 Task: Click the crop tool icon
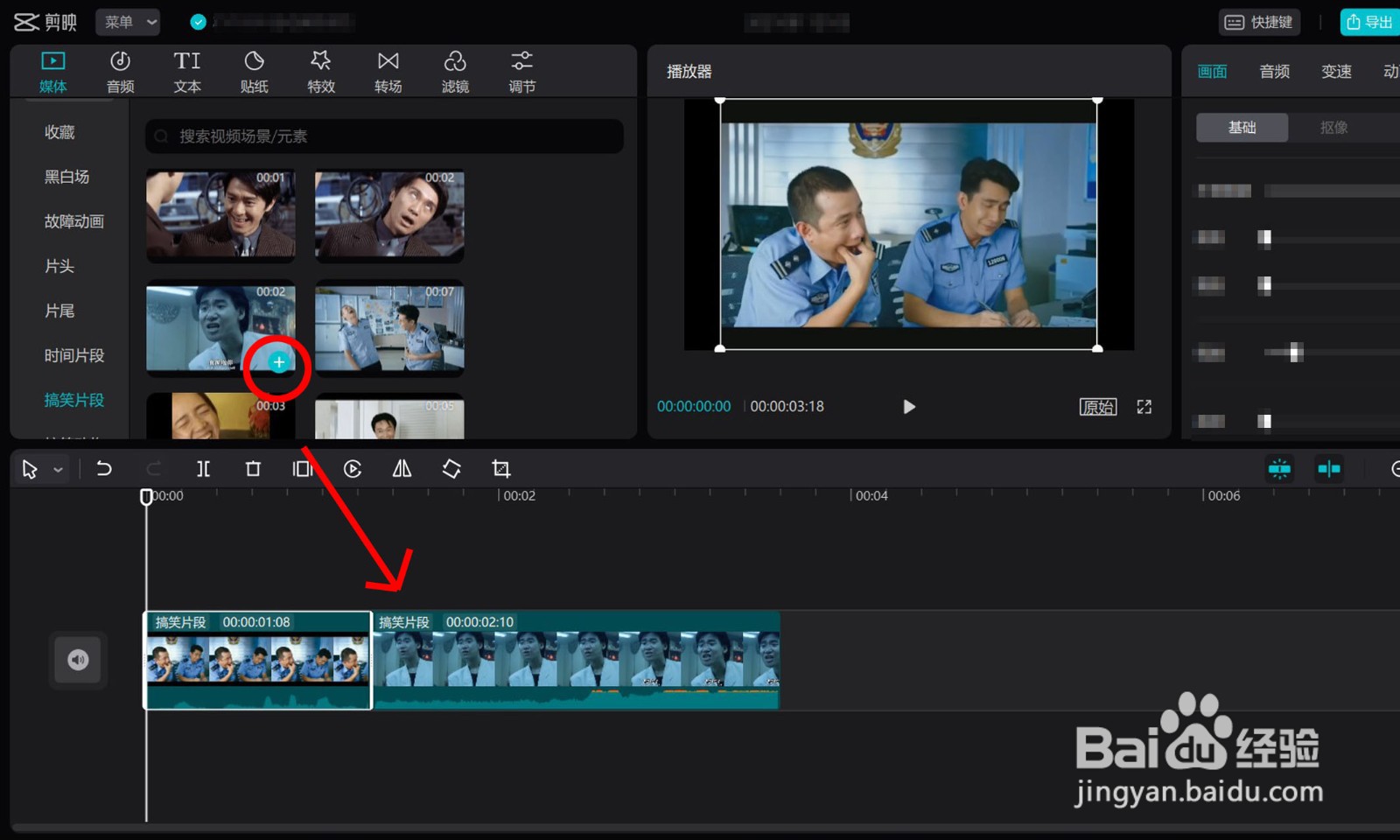coord(501,469)
